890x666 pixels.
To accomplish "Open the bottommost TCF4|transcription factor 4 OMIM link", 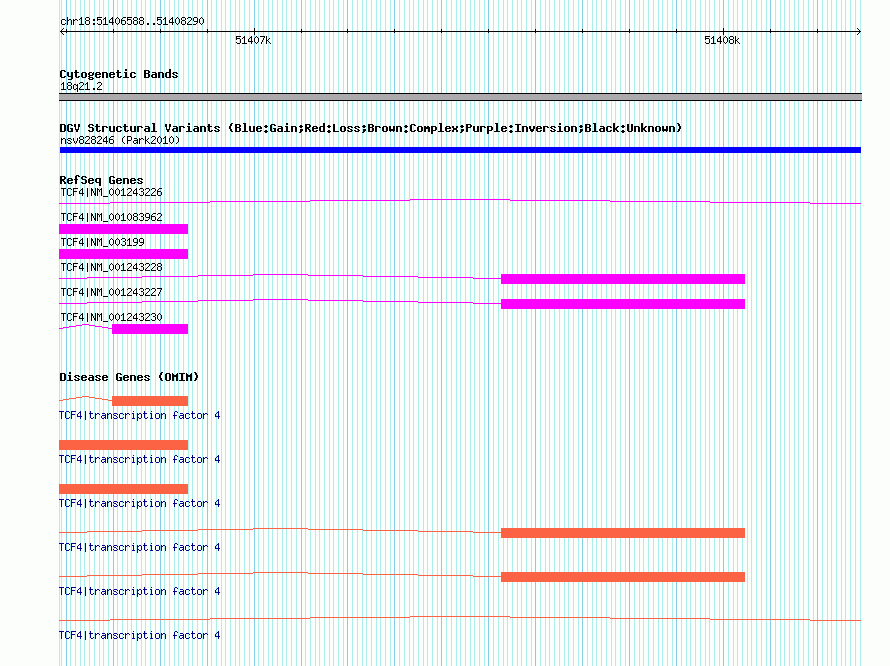I will [140, 635].
